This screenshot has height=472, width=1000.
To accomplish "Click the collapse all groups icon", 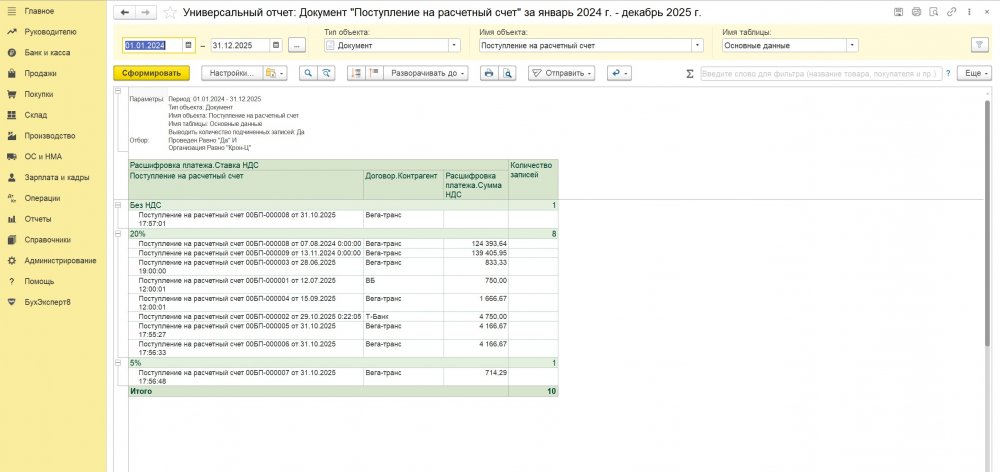I will click(374, 73).
